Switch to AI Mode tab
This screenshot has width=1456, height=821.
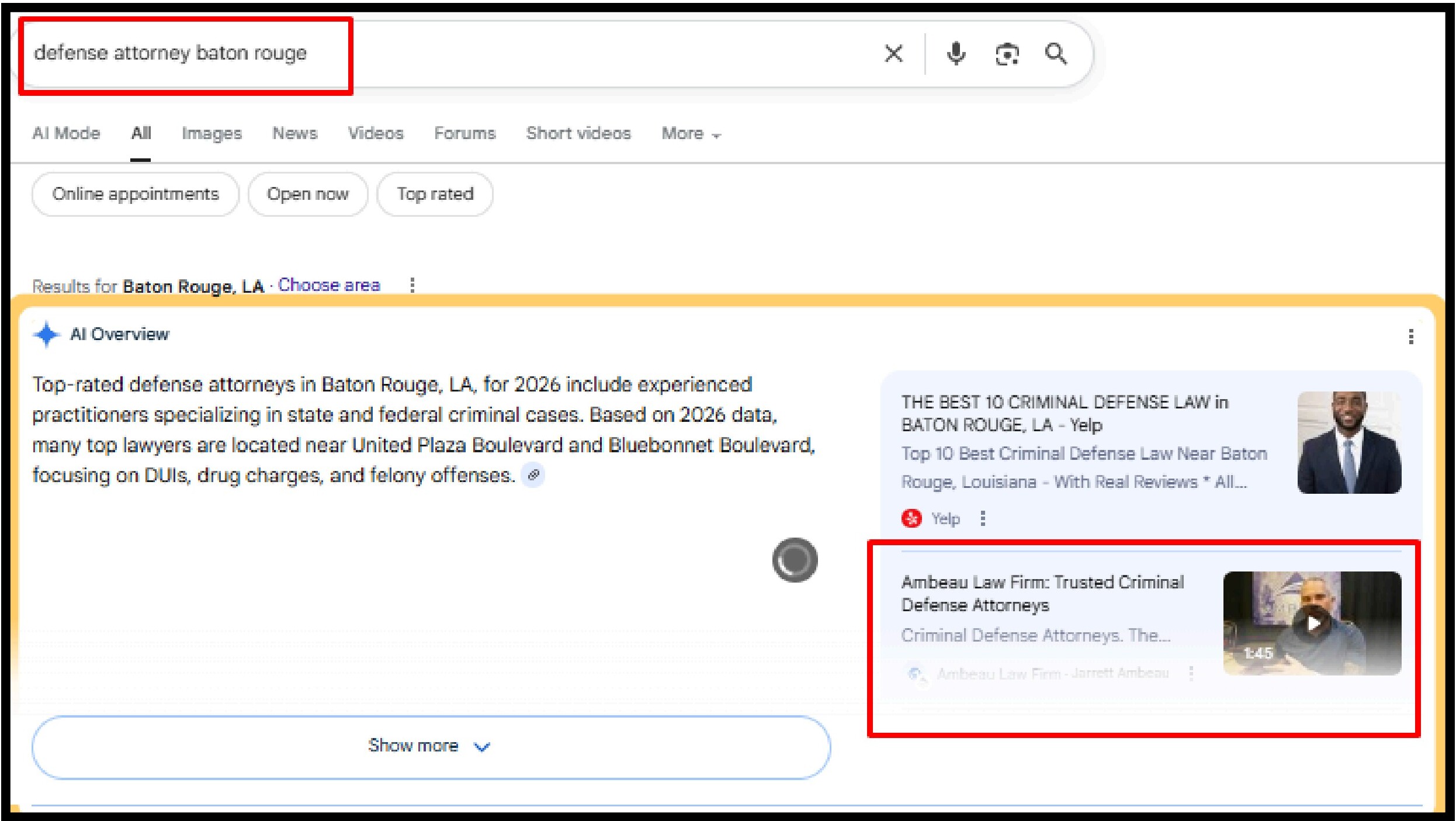coord(66,133)
